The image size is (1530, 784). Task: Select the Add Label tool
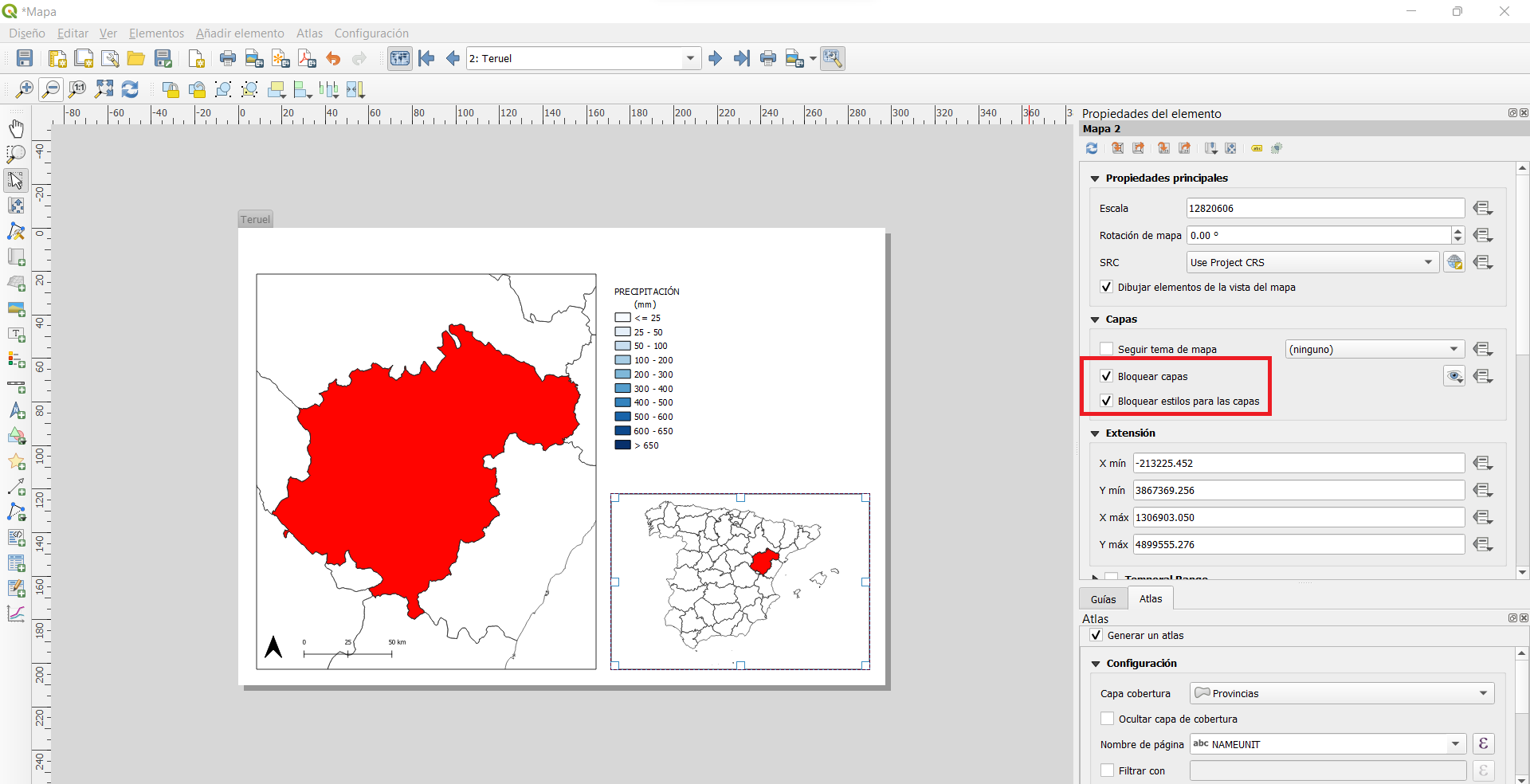[16, 335]
